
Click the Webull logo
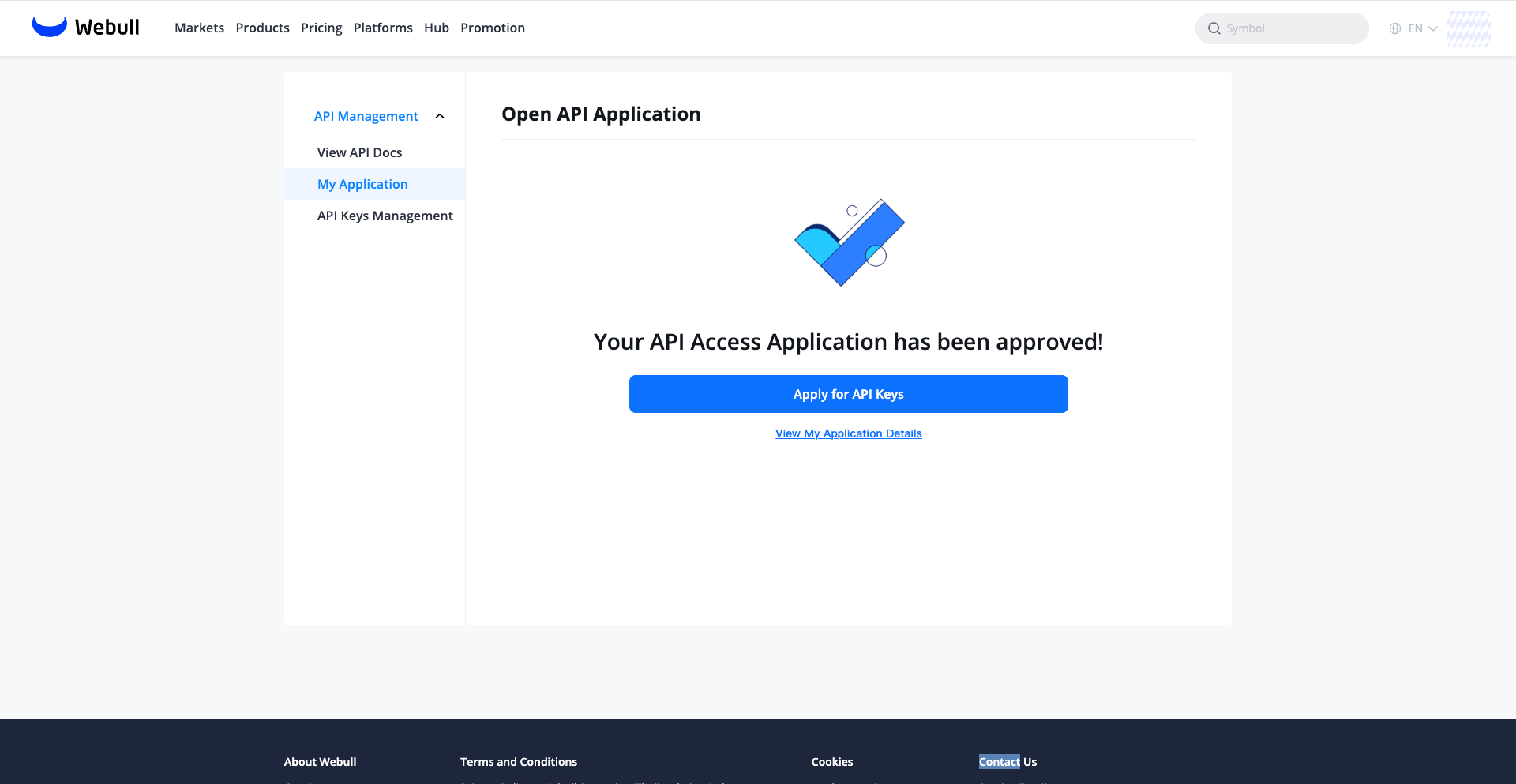click(85, 27)
